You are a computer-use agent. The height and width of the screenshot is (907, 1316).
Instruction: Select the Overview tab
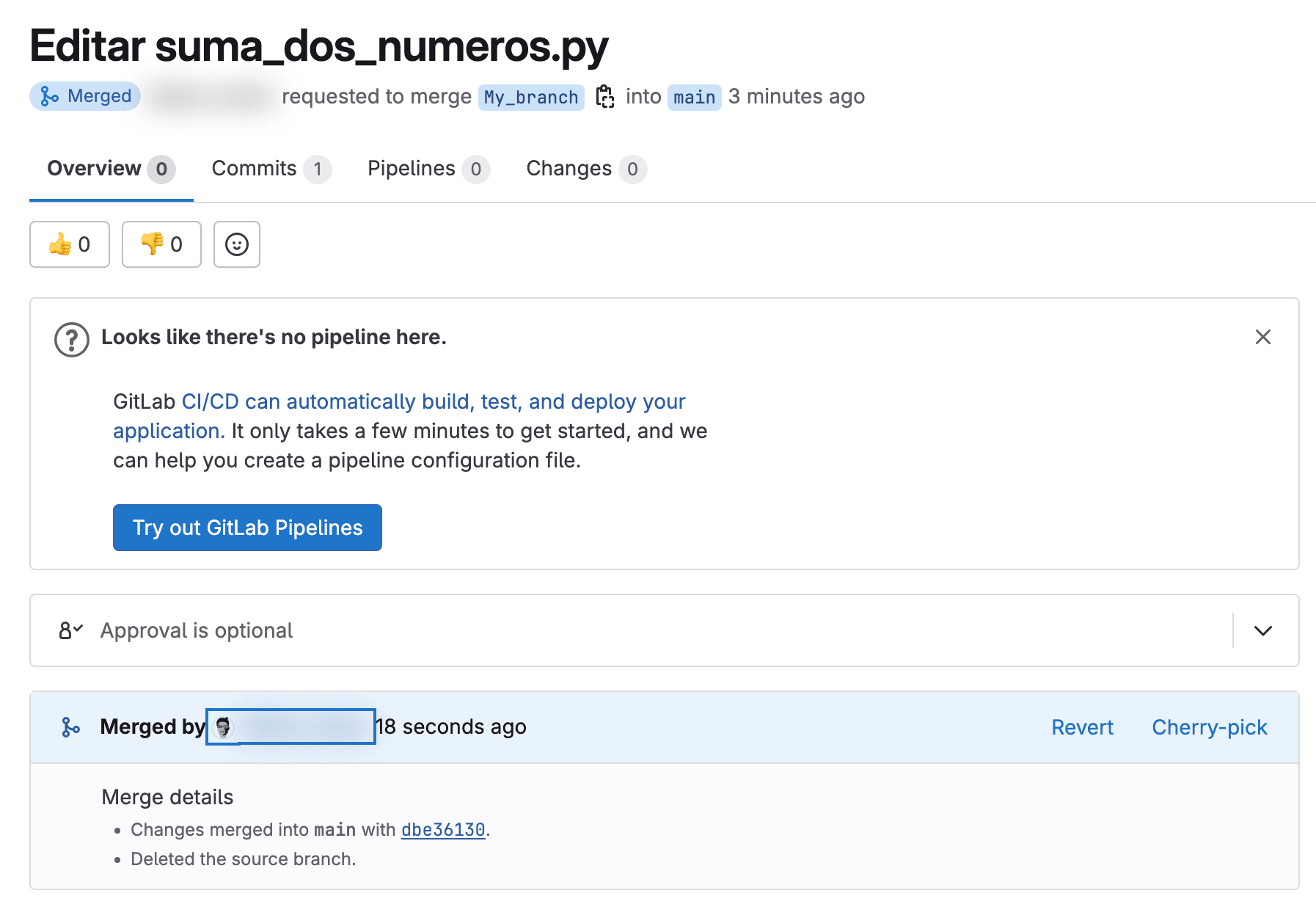click(x=94, y=168)
